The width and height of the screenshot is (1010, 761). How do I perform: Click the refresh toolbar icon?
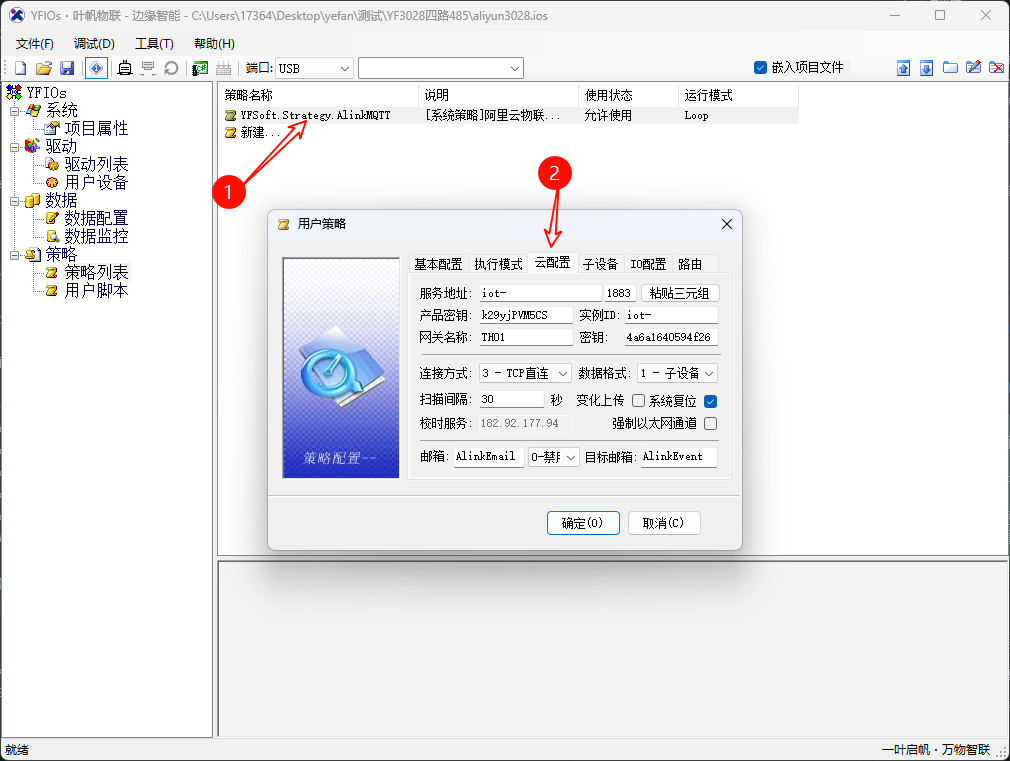pyautogui.click(x=171, y=67)
